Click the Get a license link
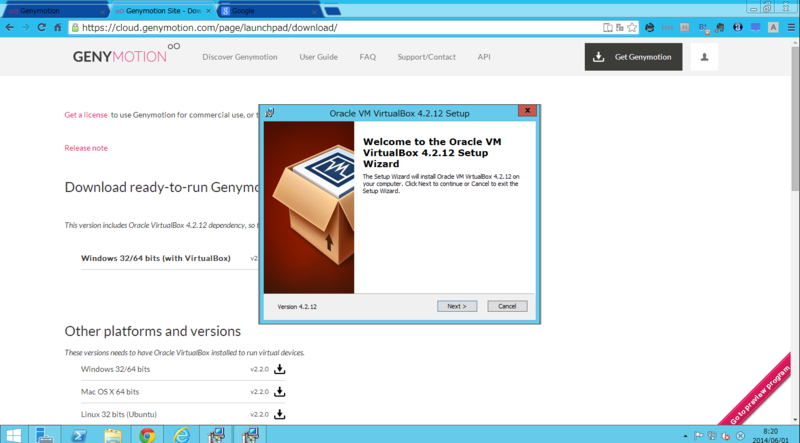The width and height of the screenshot is (800, 443). click(86, 115)
